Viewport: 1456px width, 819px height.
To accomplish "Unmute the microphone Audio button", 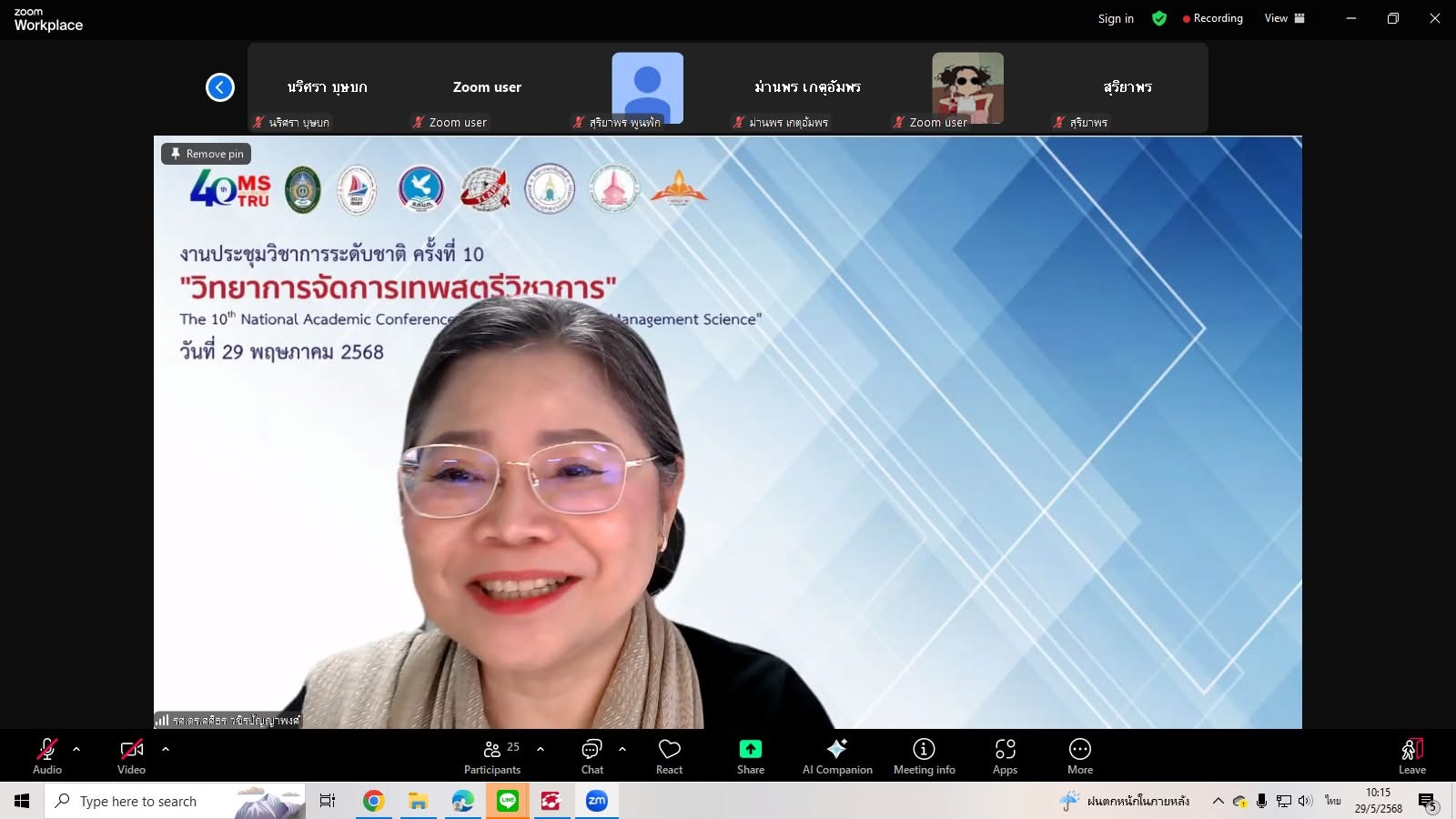I will click(46, 755).
